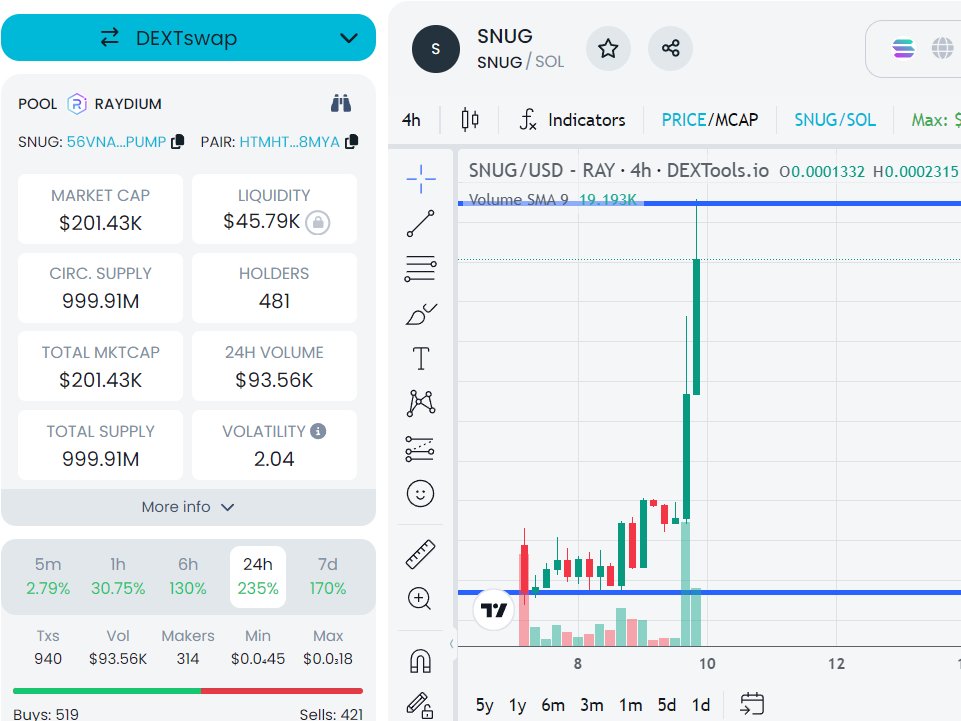Click the Market Cap $201.43K card

[101, 209]
